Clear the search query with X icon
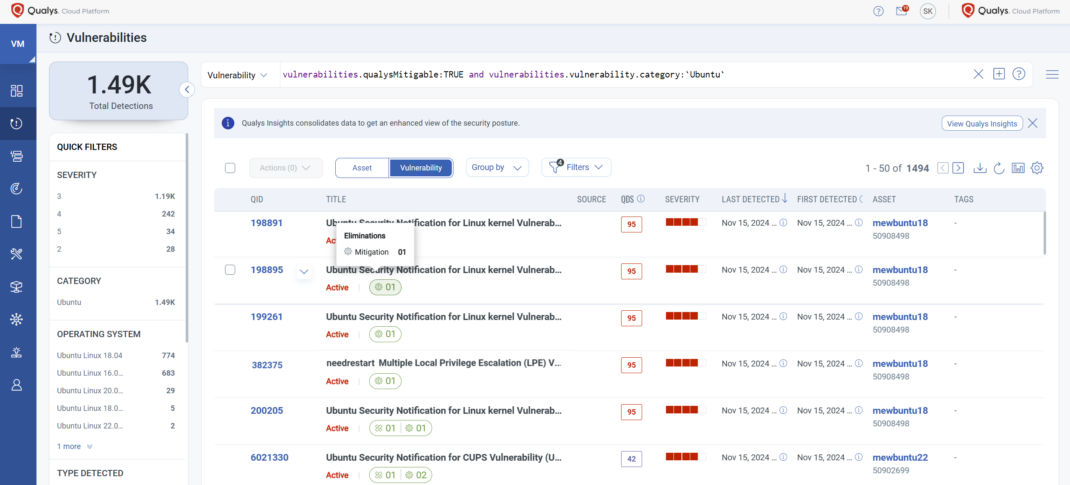This screenshot has height=485, width=1070. click(x=978, y=74)
